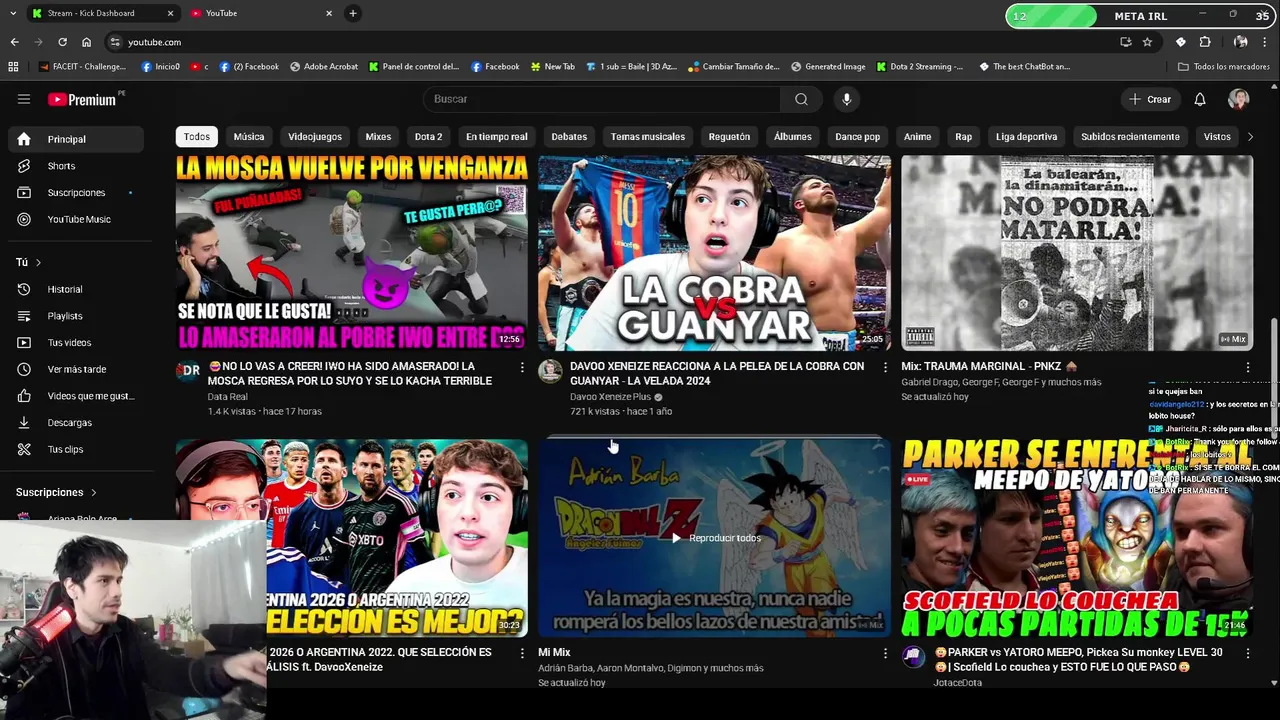Click the Davoo Xeneize Plus channel avatar
Image resolution: width=1280 pixels, height=720 pixels.
tap(550, 371)
